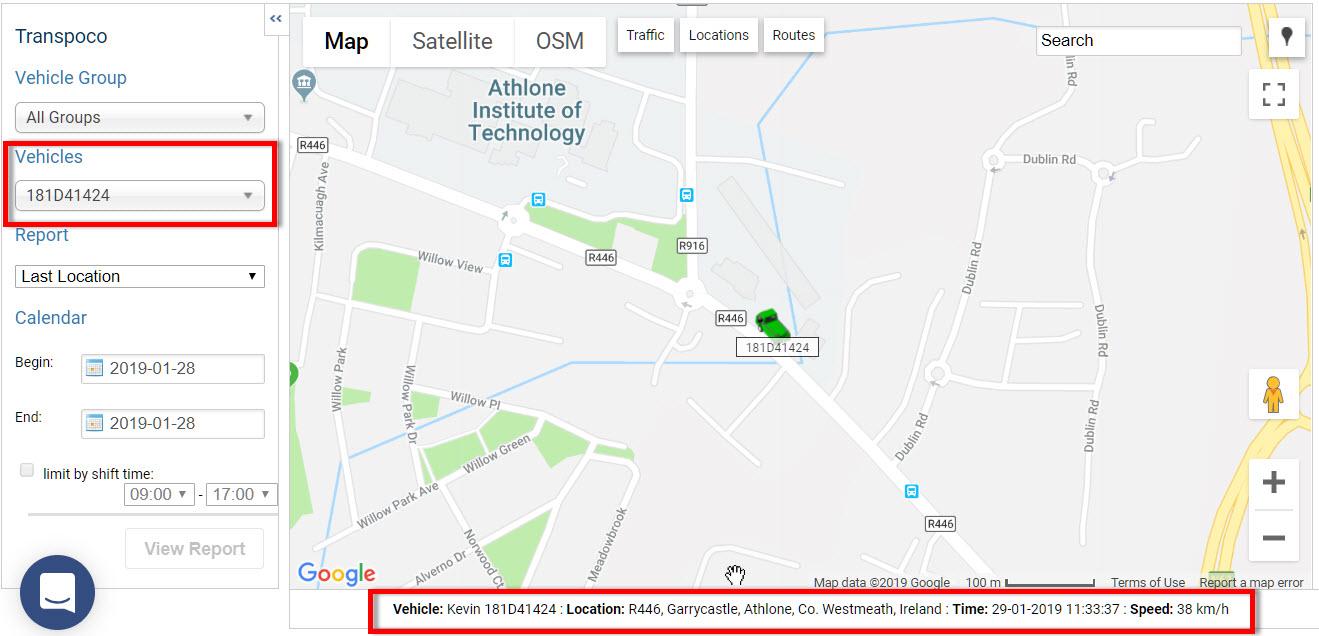Click the map Search input field
This screenshot has width=1319, height=636.
click(x=1138, y=41)
